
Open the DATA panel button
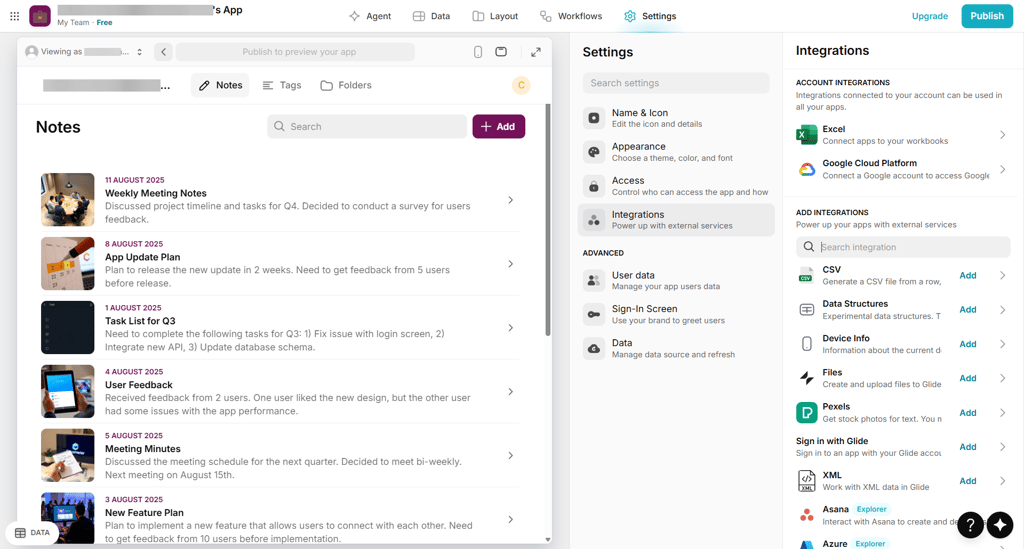coord(32,533)
